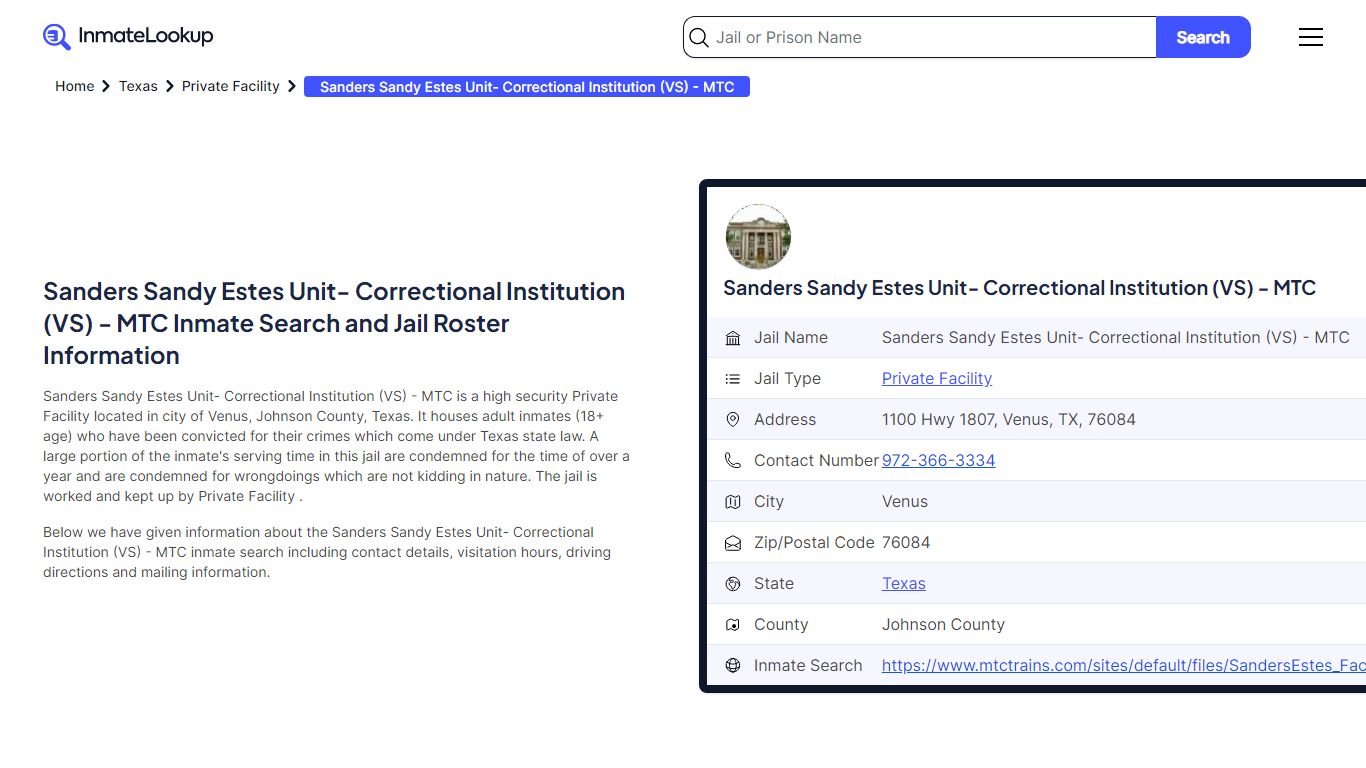The image size is (1366, 768).
Task: Click the description paragraph about high security
Action: click(x=337, y=446)
